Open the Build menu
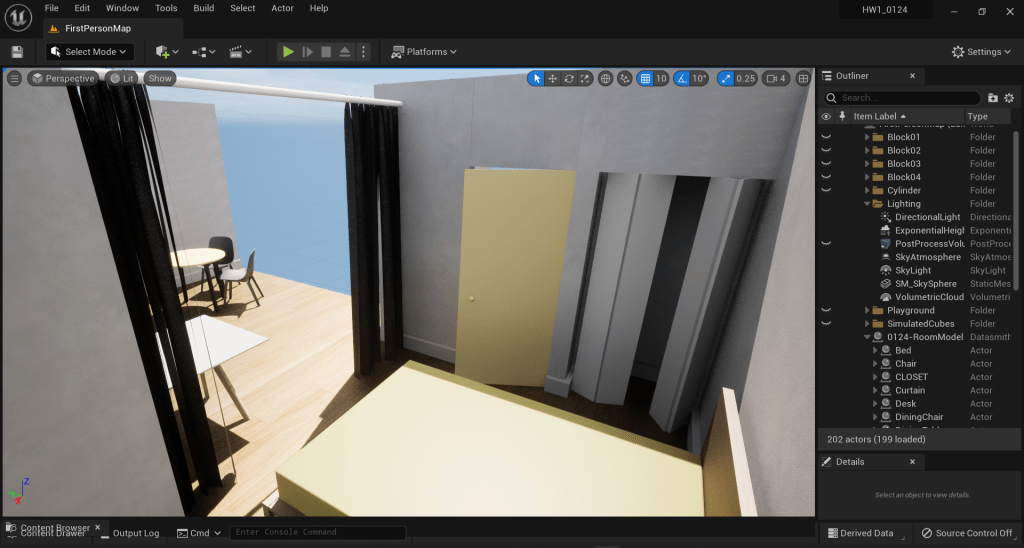The image size is (1024, 548). click(204, 8)
